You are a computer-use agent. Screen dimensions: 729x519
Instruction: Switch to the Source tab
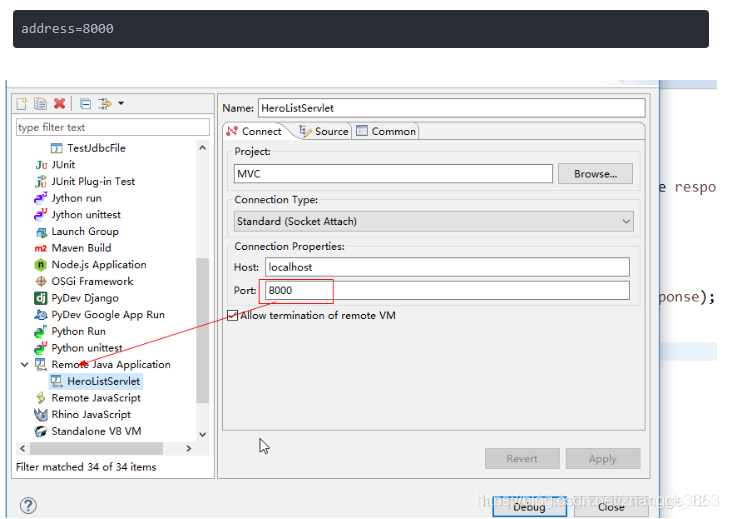324,132
